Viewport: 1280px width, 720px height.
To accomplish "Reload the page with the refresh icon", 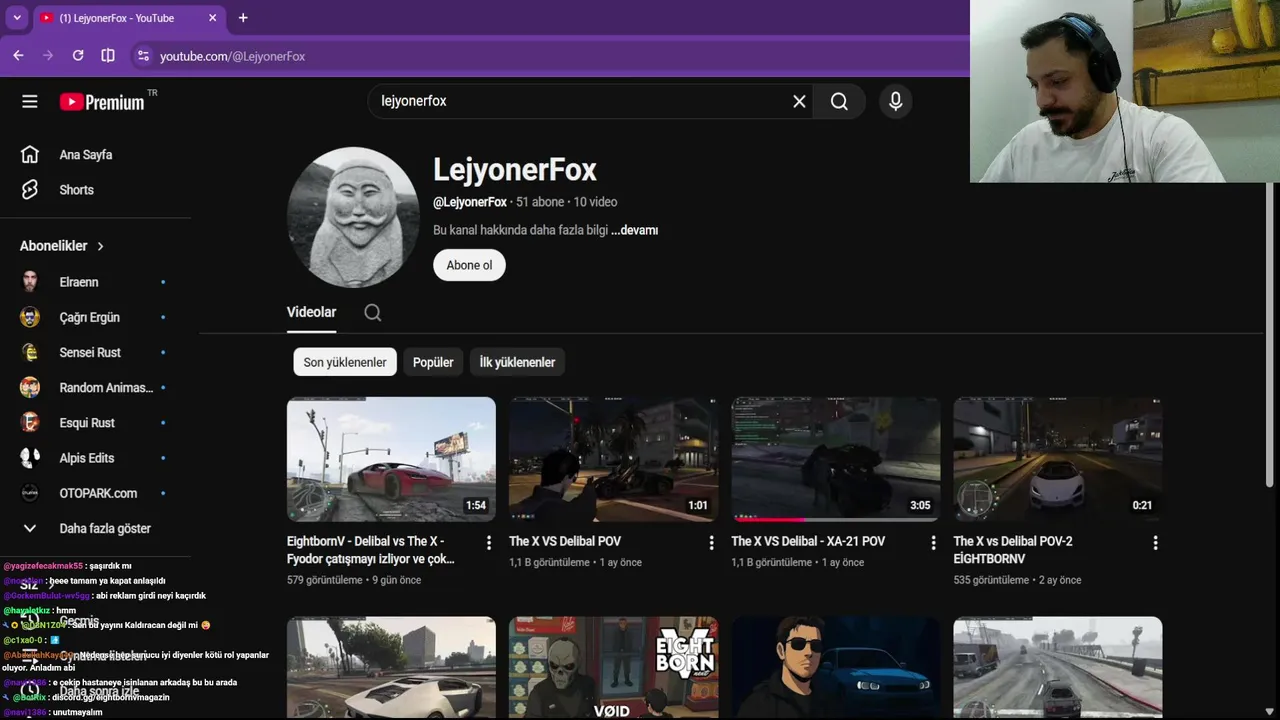I will click(78, 56).
